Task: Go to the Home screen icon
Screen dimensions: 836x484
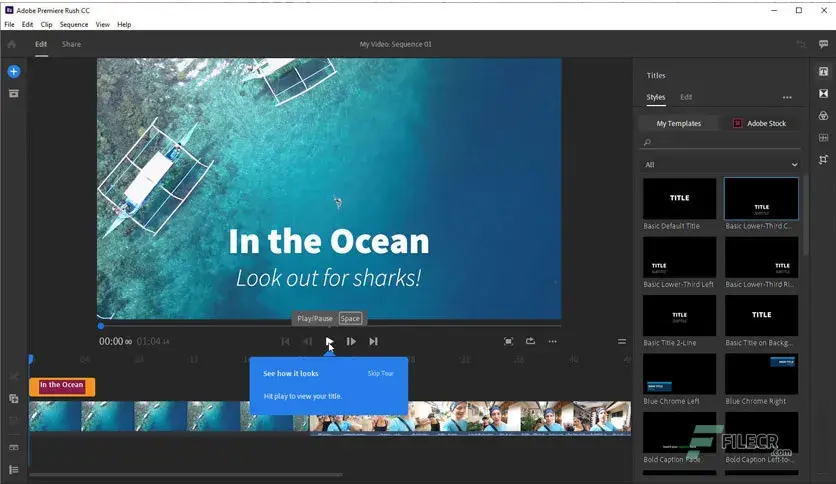Action: click(12, 44)
